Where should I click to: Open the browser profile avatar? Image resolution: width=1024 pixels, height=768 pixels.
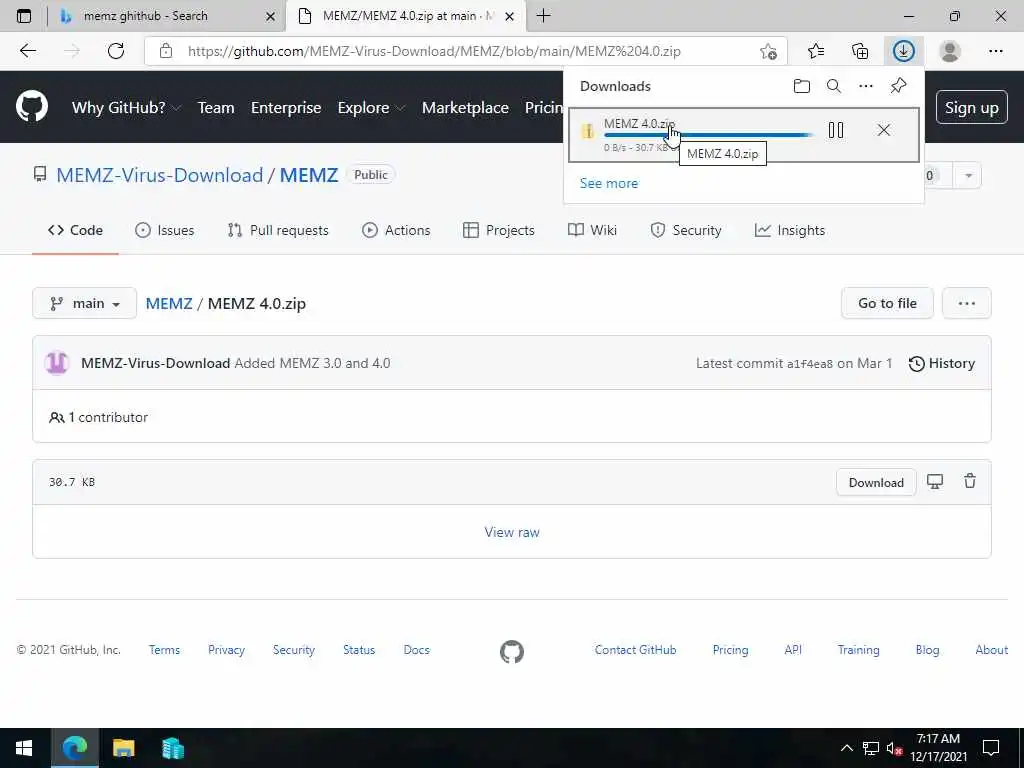(950, 51)
